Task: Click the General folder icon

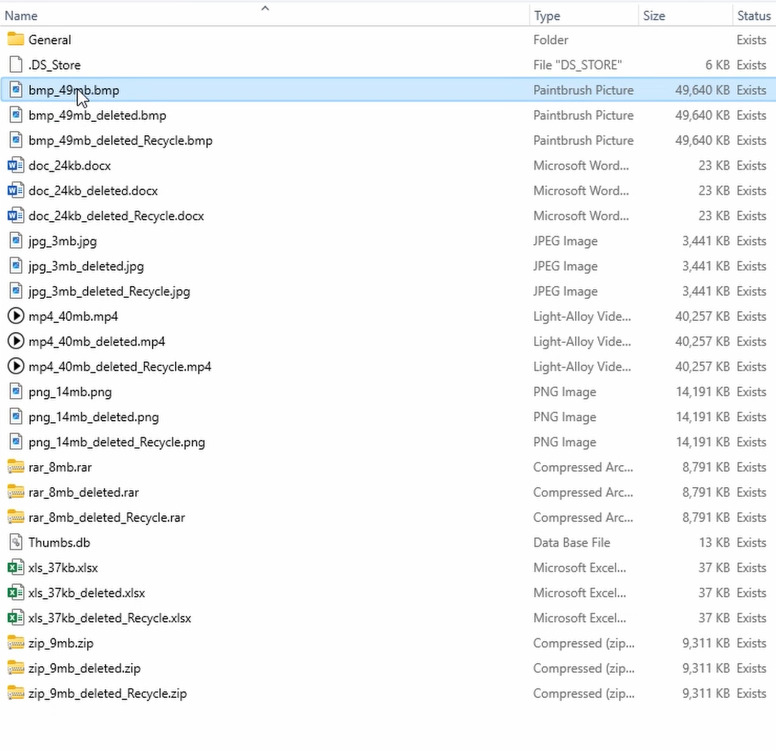Action: pyautogui.click(x=16, y=39)
